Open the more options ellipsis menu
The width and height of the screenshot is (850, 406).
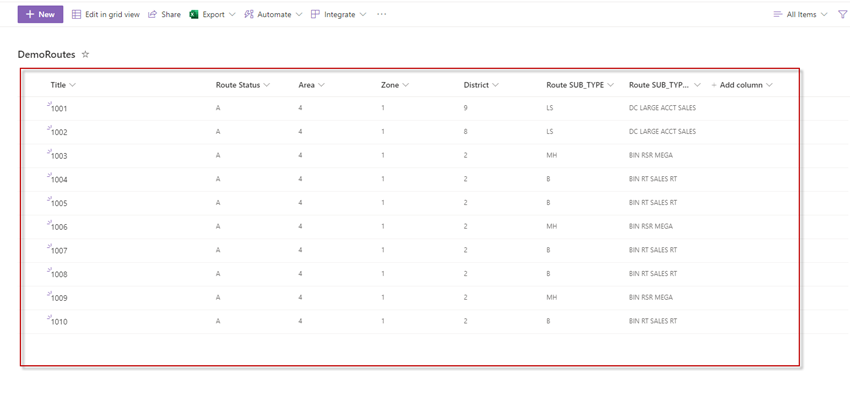coord(382,15)
